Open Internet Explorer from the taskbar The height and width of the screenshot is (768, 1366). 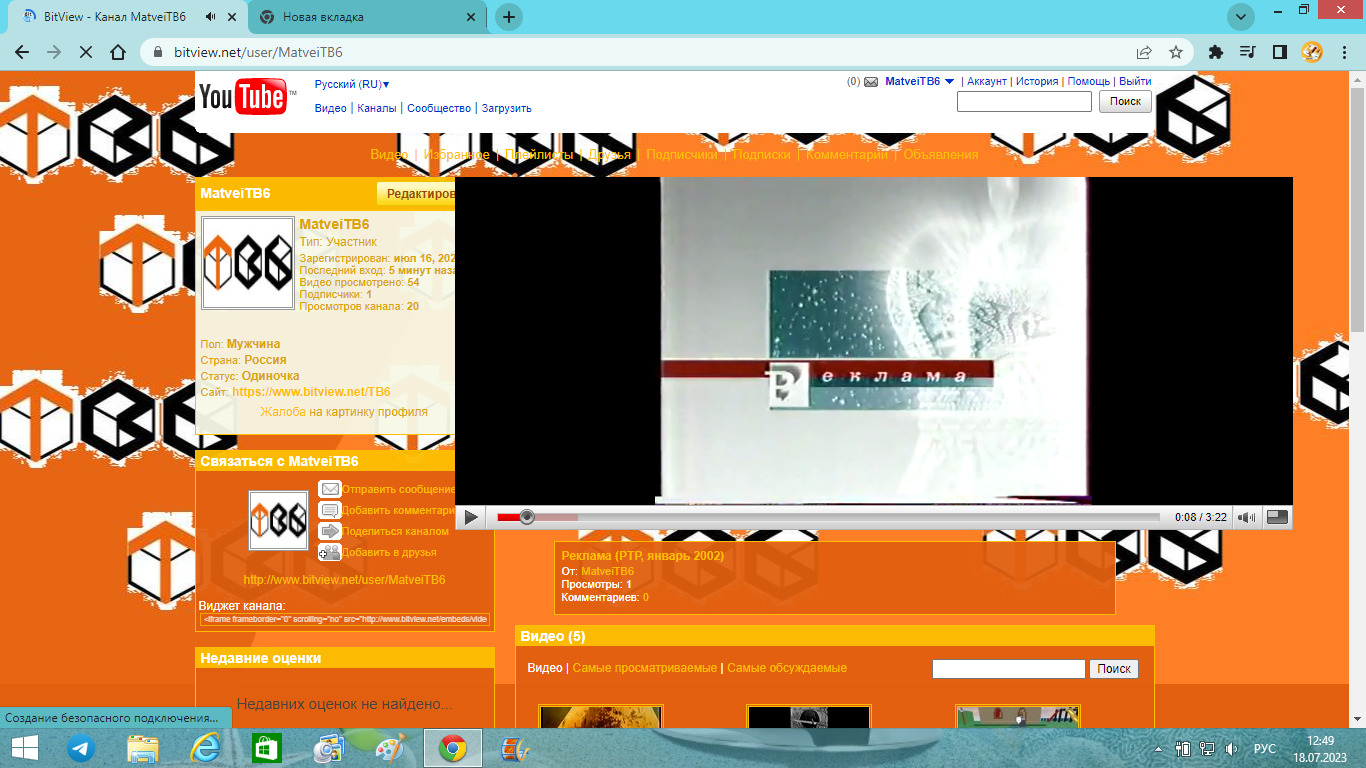[205, 748]
